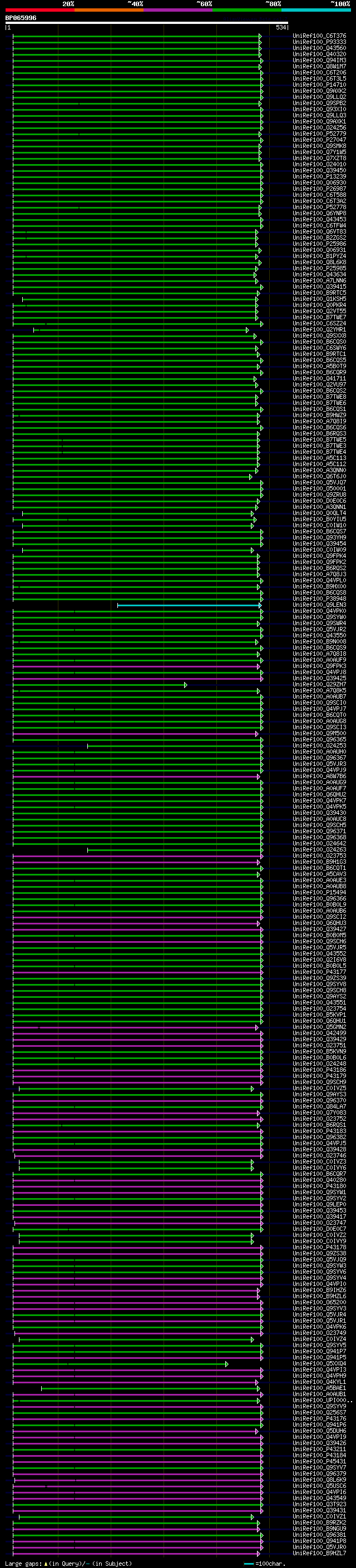Select label UniRef100_Q39425

coord(319,679)
